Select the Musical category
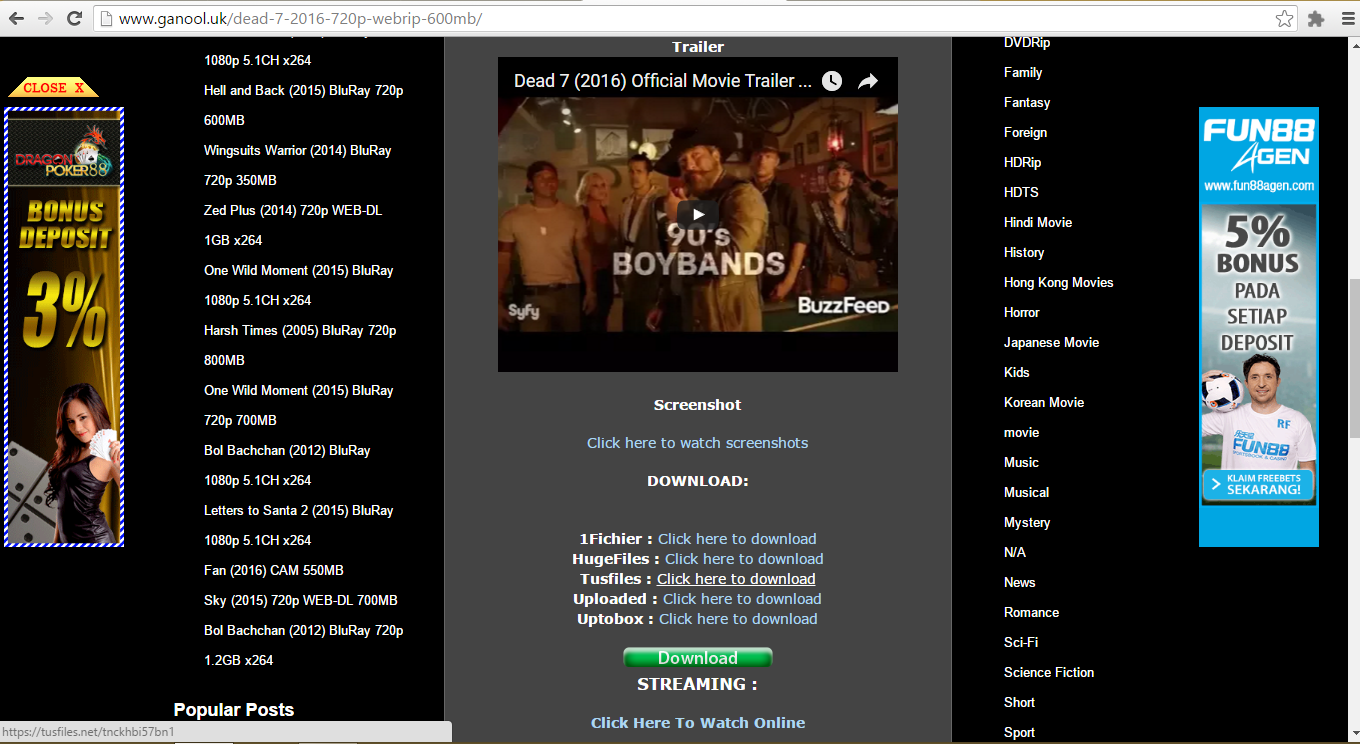The height and width of the screenshot is (744, 1360). point(1027,492)
